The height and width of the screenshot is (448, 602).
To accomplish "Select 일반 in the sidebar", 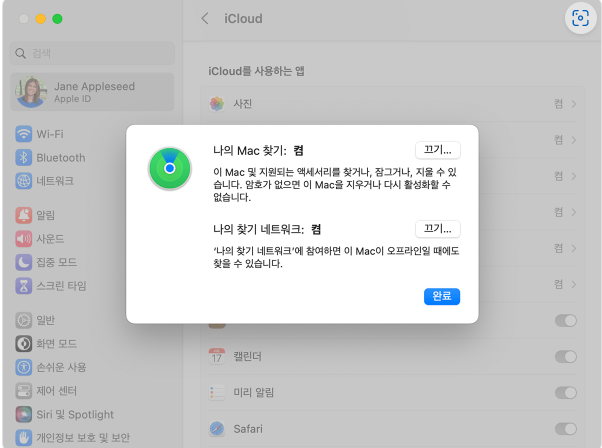I will (46, 320).
